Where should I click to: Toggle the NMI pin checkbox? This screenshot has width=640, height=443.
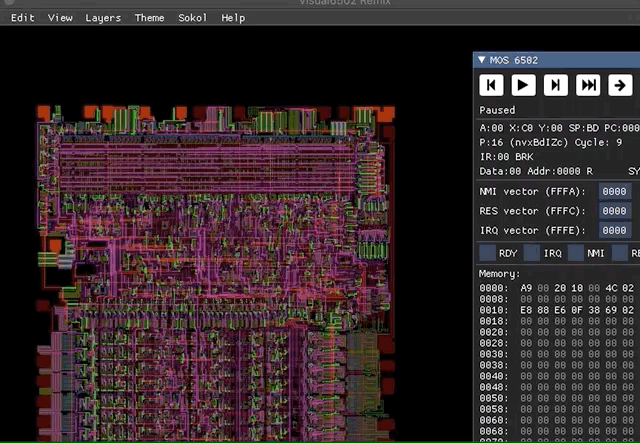pos(576,253)
